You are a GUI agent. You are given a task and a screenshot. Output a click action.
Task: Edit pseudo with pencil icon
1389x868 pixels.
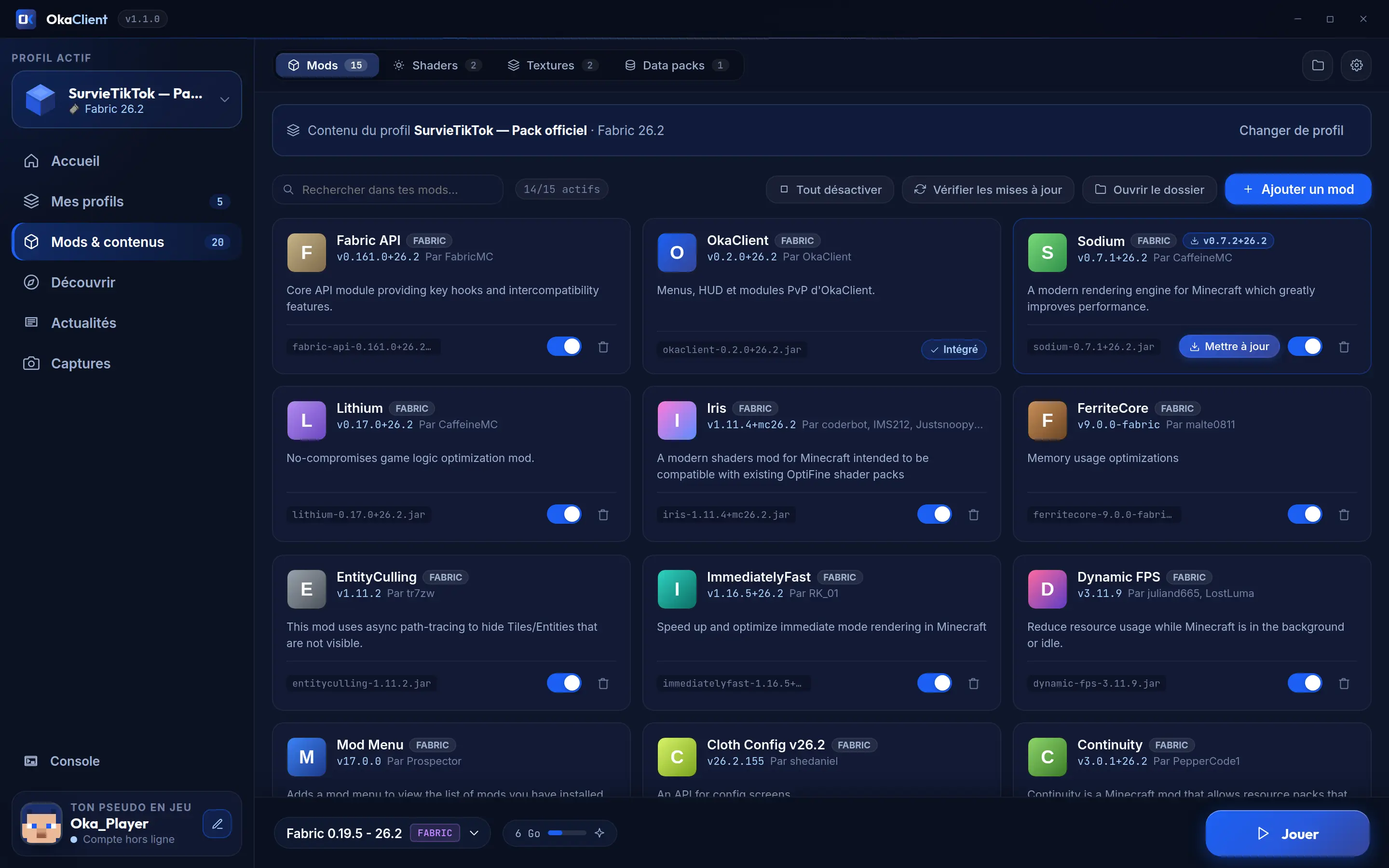point(217,824)
